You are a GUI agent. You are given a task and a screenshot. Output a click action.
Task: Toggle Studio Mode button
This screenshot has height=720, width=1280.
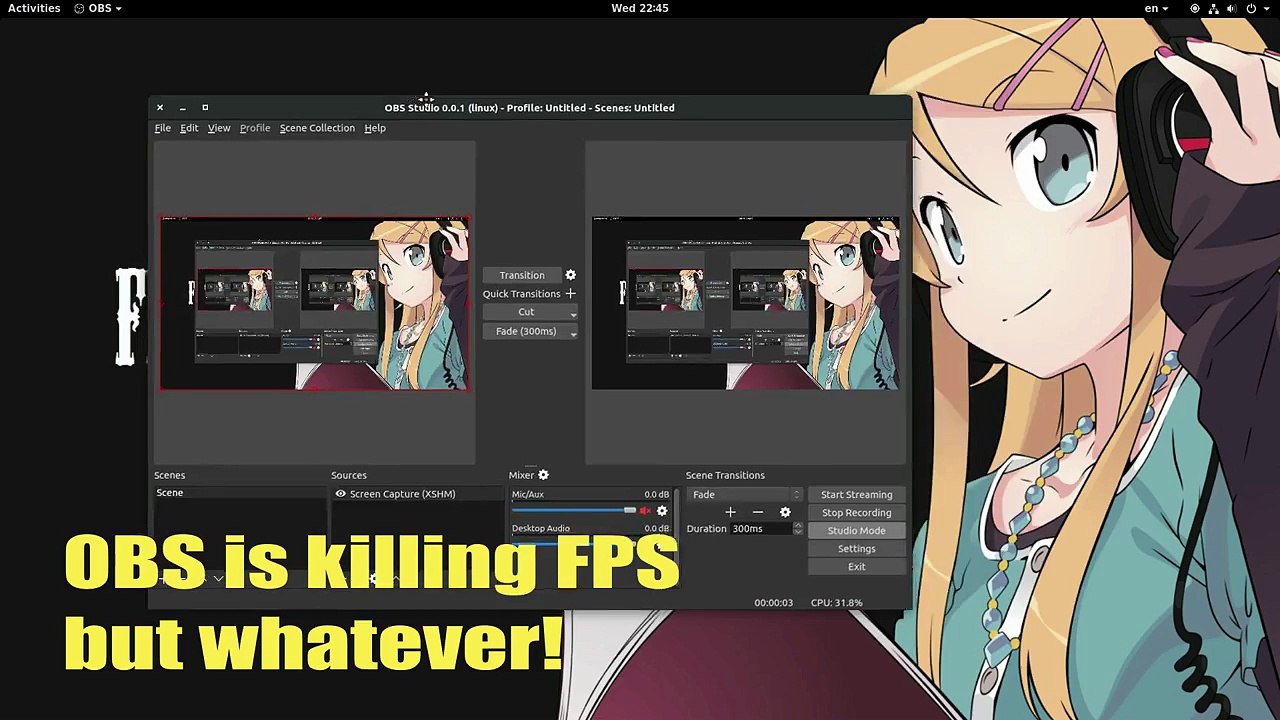pyautogui.click(x=856, y=530)
